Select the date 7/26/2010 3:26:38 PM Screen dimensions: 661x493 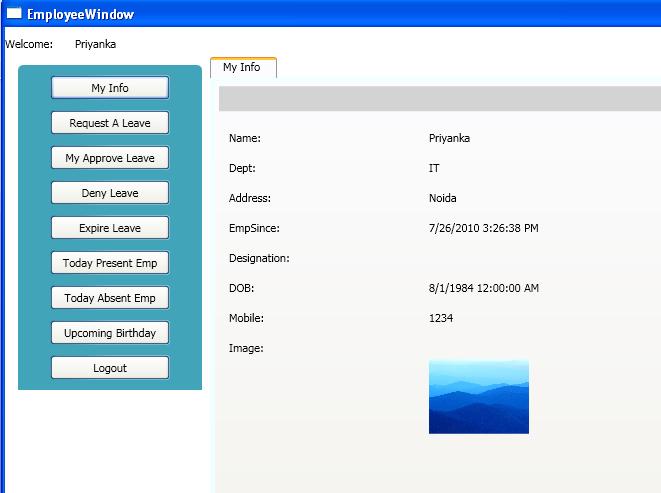tap(484, 228)
